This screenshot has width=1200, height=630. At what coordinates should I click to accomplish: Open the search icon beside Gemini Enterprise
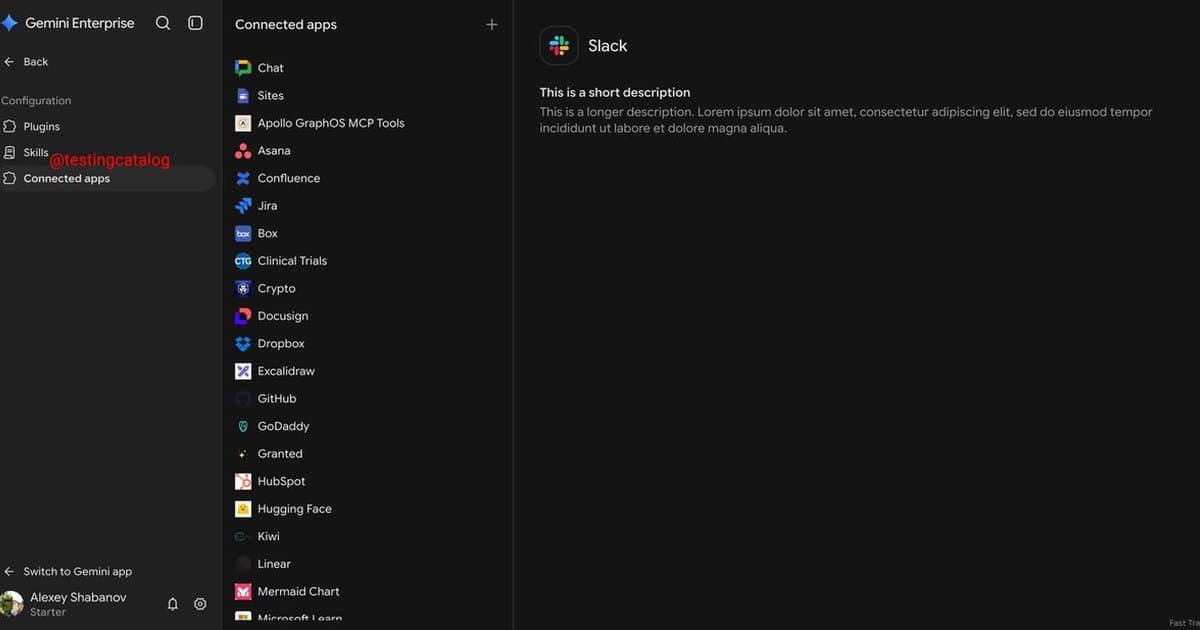click(x=163, y=23)
